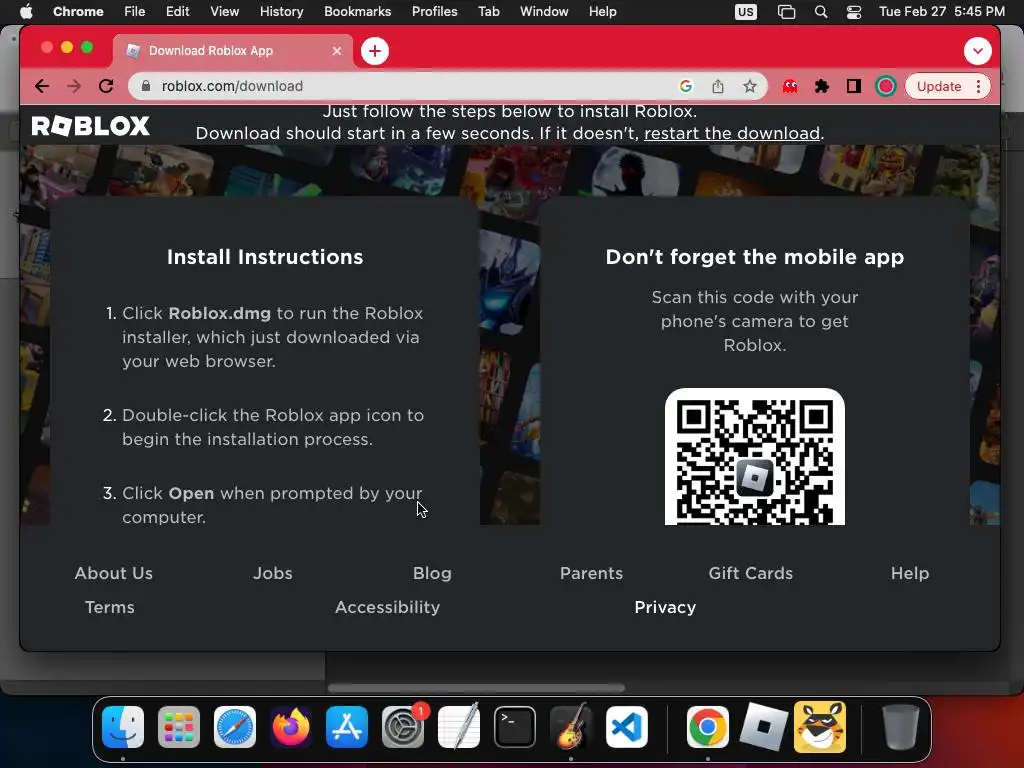The image size is (1024, 768).
Task: Open Chrome's three-dot menu
Action: 978,86
